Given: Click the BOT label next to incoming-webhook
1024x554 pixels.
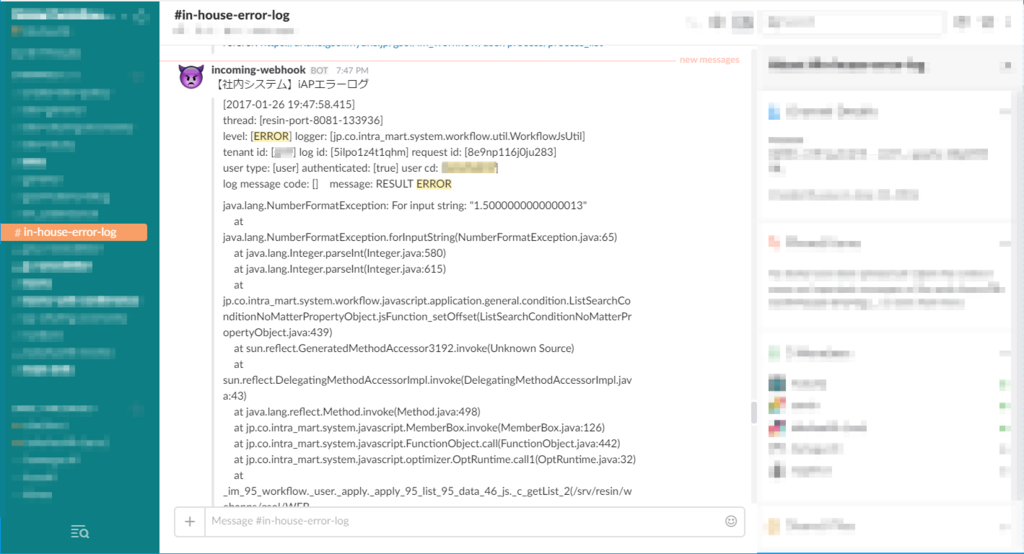Looking at the screenshot, I should pos(319,70).
